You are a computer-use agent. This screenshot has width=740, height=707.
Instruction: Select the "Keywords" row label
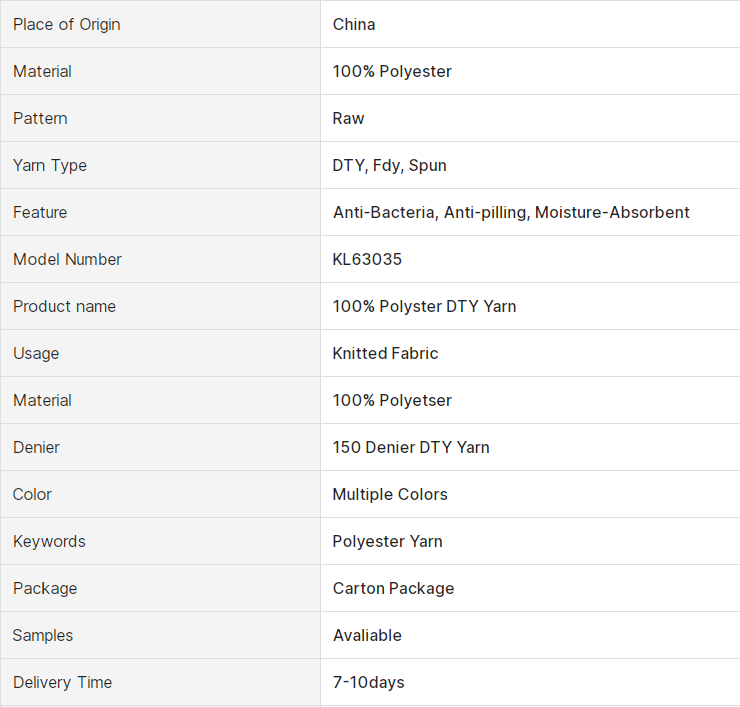(x=49, y=541)
